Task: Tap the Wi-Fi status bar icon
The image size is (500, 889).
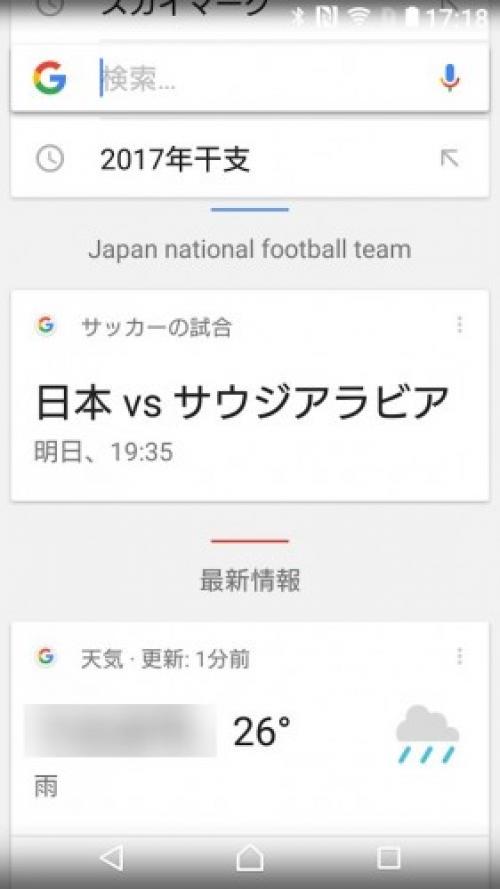Action: pos(359,18)
